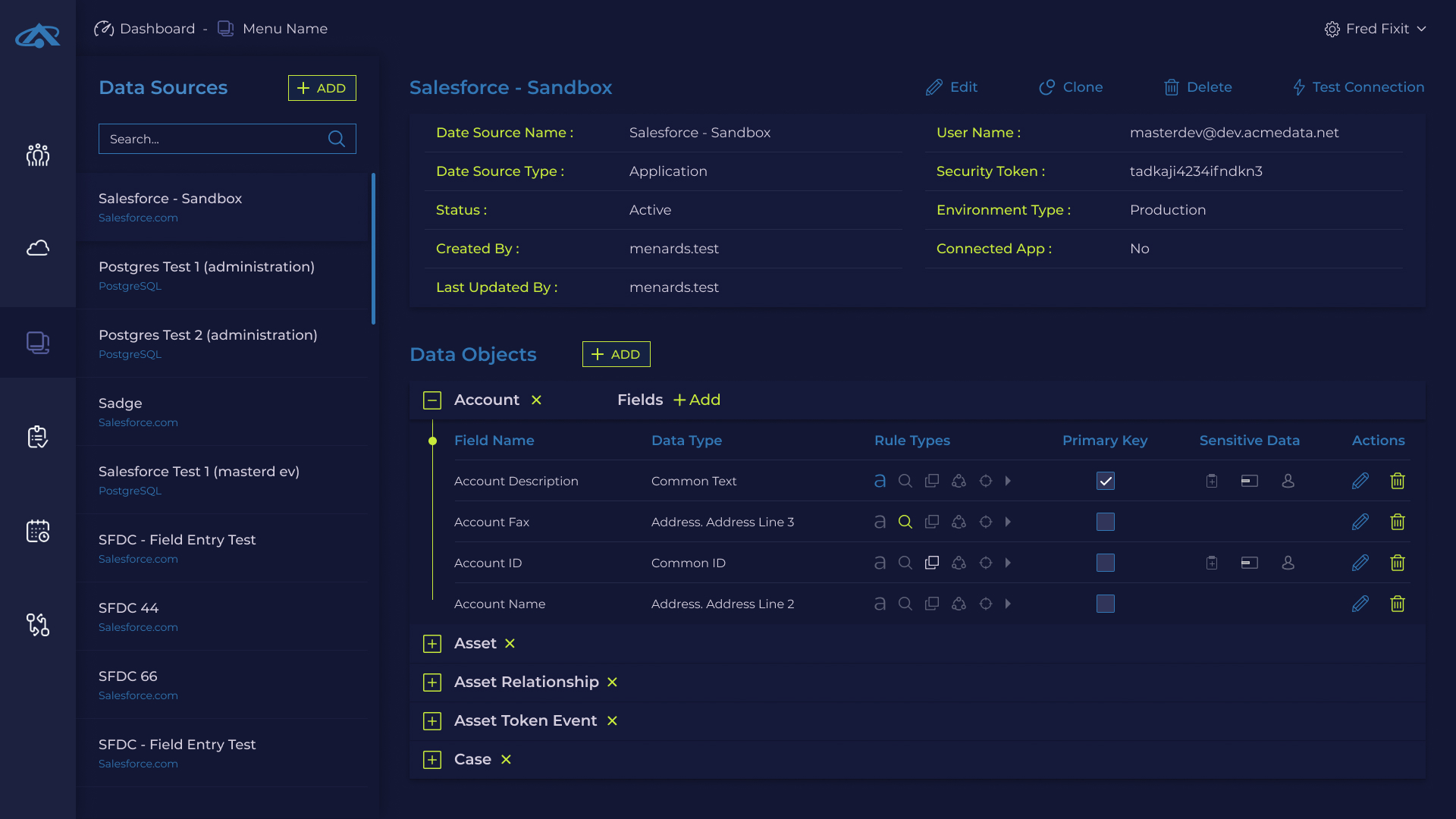Click the calendar clock sidebar icon

(x=38, y=531)
